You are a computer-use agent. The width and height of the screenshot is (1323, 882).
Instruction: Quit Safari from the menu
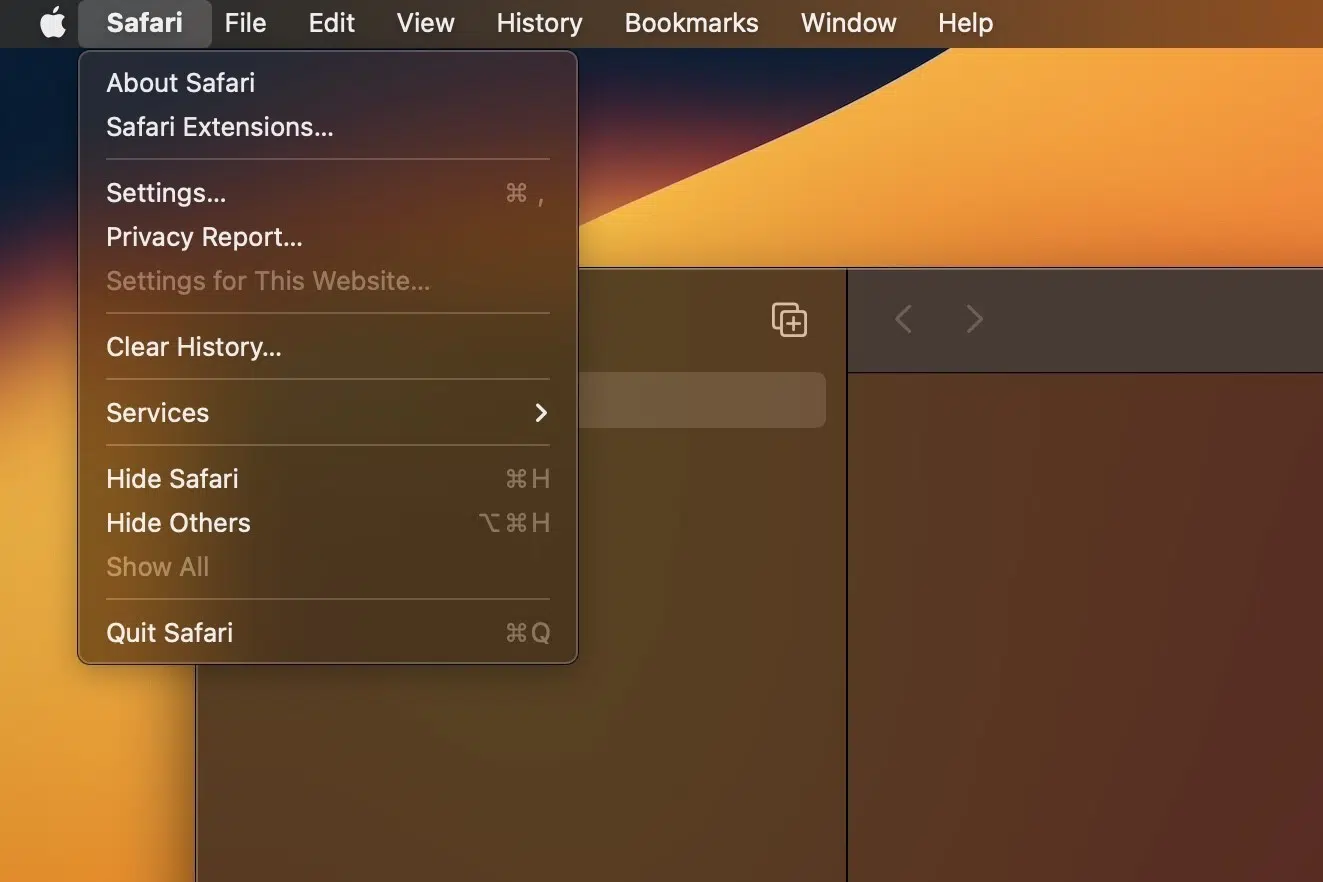click(x=169, y=633)
